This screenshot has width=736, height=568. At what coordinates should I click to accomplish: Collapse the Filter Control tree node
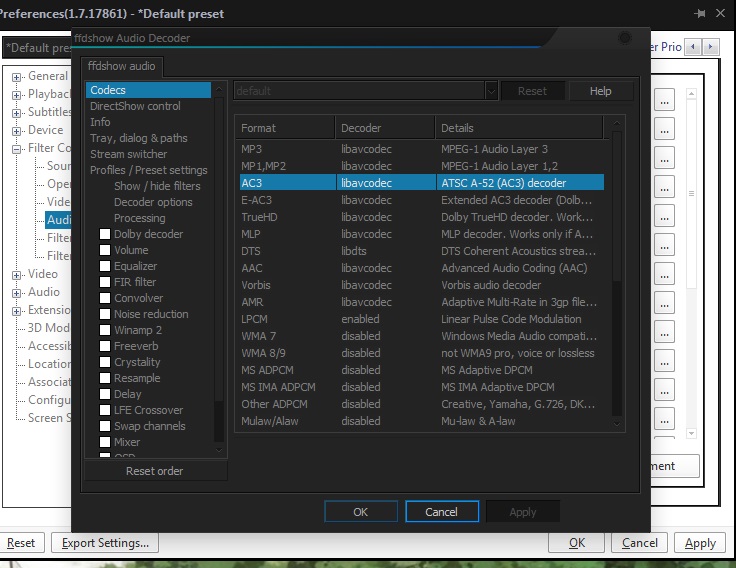click(x=16, y=149)
